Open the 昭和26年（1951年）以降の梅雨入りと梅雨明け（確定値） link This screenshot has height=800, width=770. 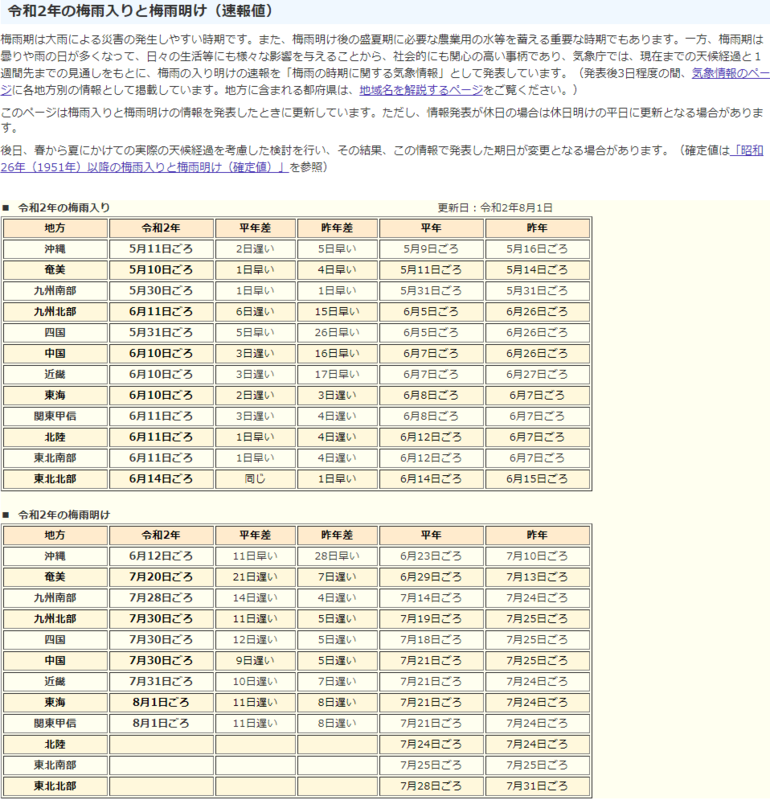(144, 167)
